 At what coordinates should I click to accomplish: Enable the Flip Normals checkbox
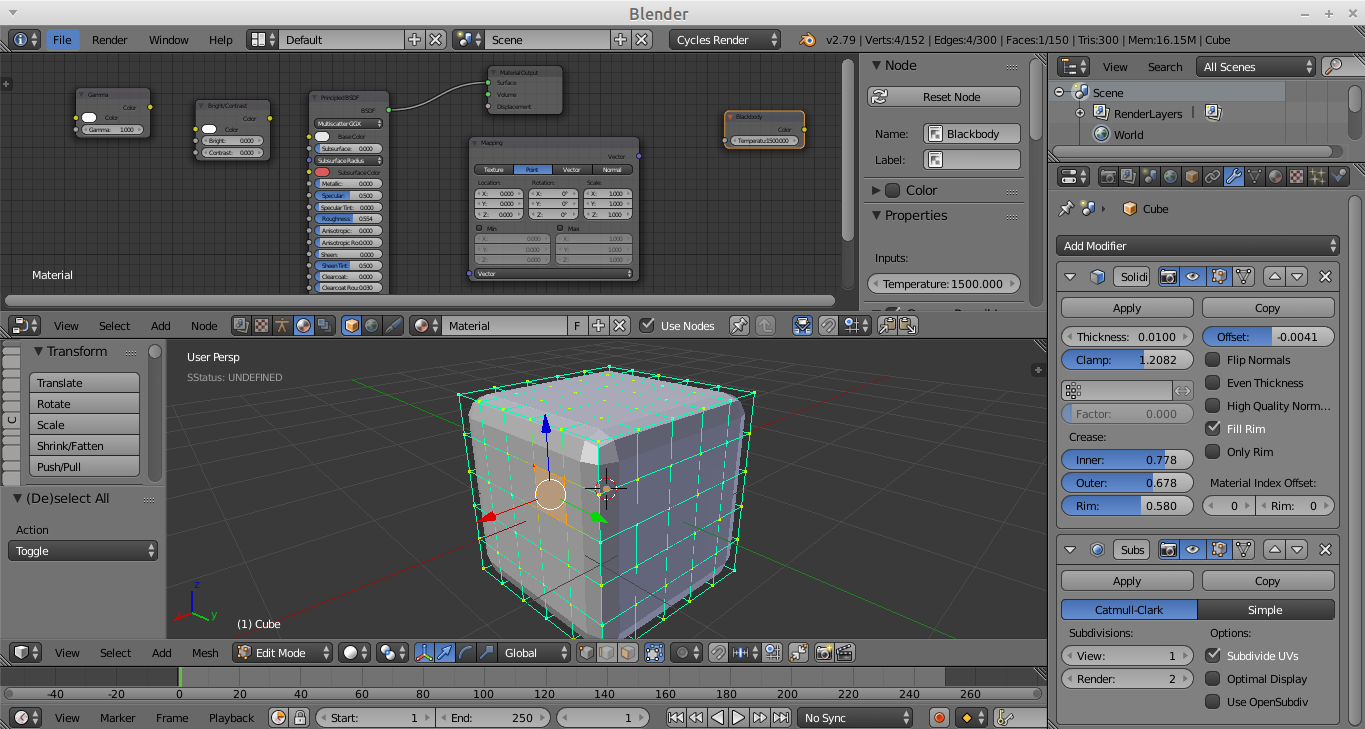(x=1213, y=360)
